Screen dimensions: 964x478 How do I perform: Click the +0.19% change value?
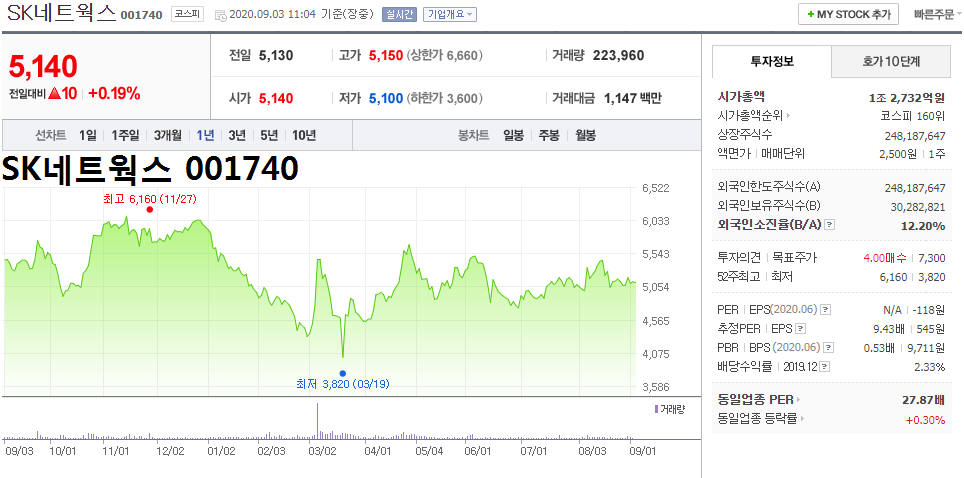point(114,94)
